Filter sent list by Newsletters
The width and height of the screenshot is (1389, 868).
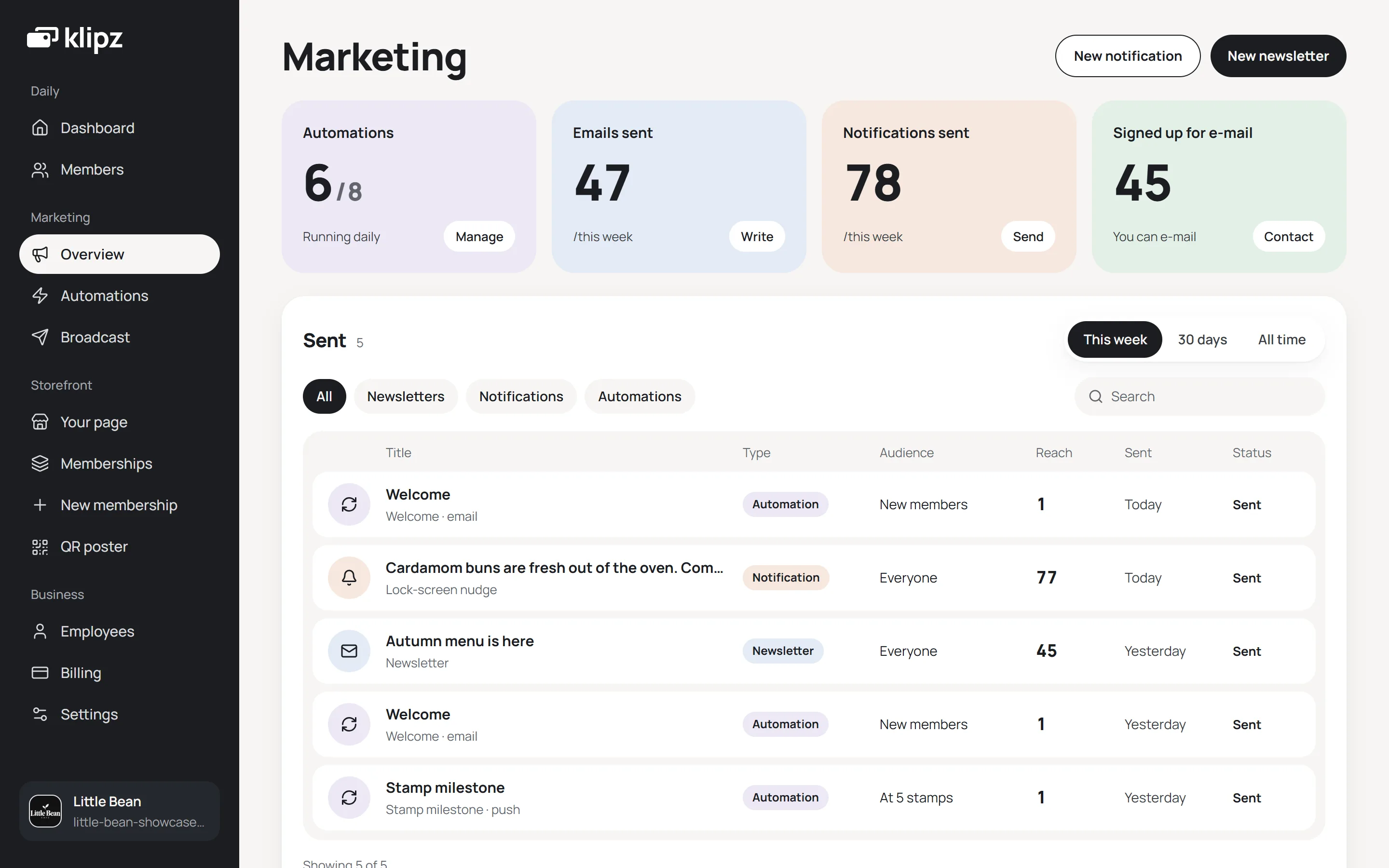(x=406, y=396)
